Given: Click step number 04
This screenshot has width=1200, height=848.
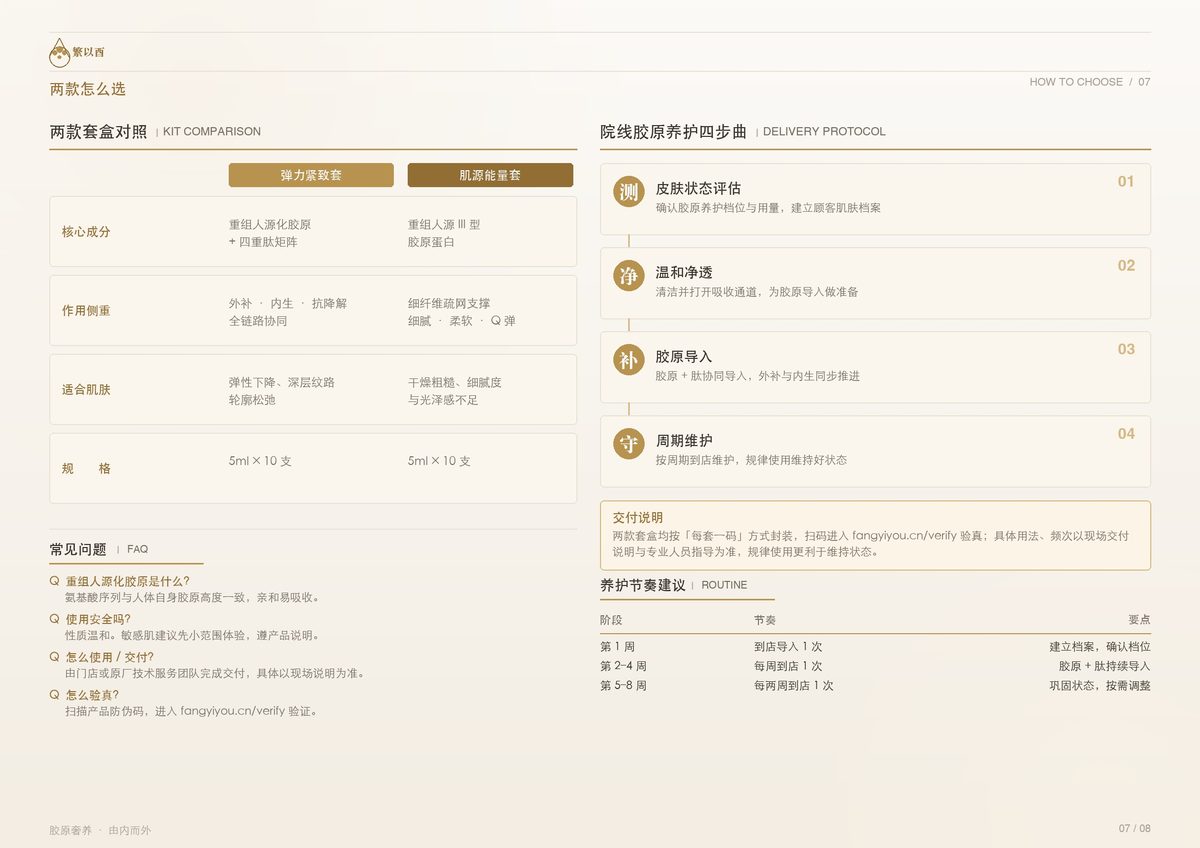Looking at the screenshot, I should tap(1126, 434).
